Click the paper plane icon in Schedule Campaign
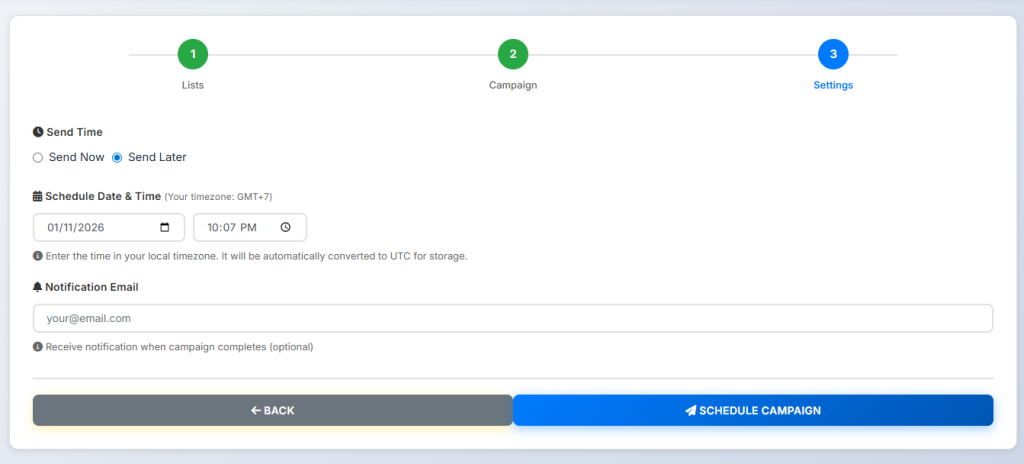The image size is (1024, 464). point(690,410)
